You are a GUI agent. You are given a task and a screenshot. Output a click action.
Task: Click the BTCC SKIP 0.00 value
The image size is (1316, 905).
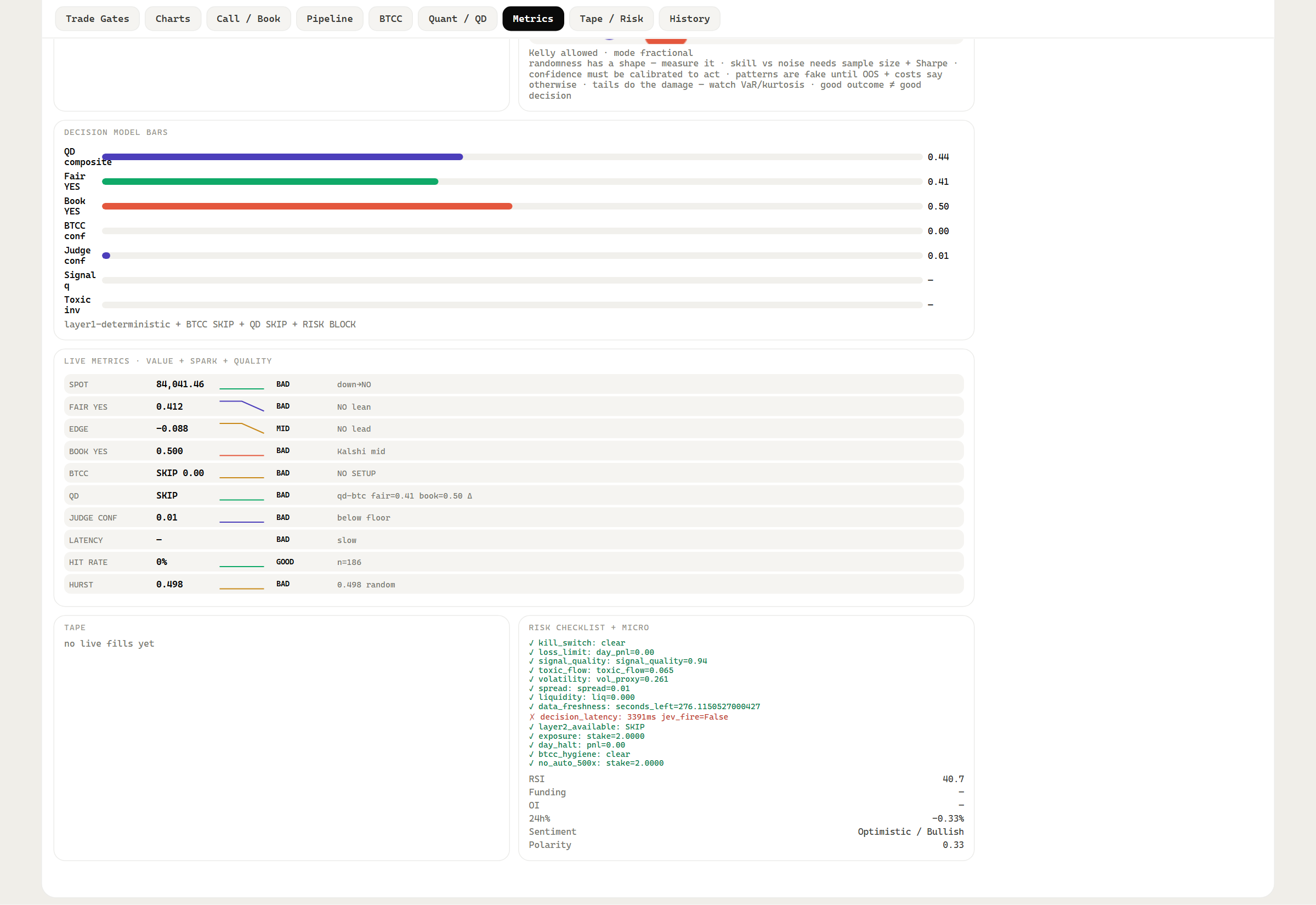(x=180, y=473)
